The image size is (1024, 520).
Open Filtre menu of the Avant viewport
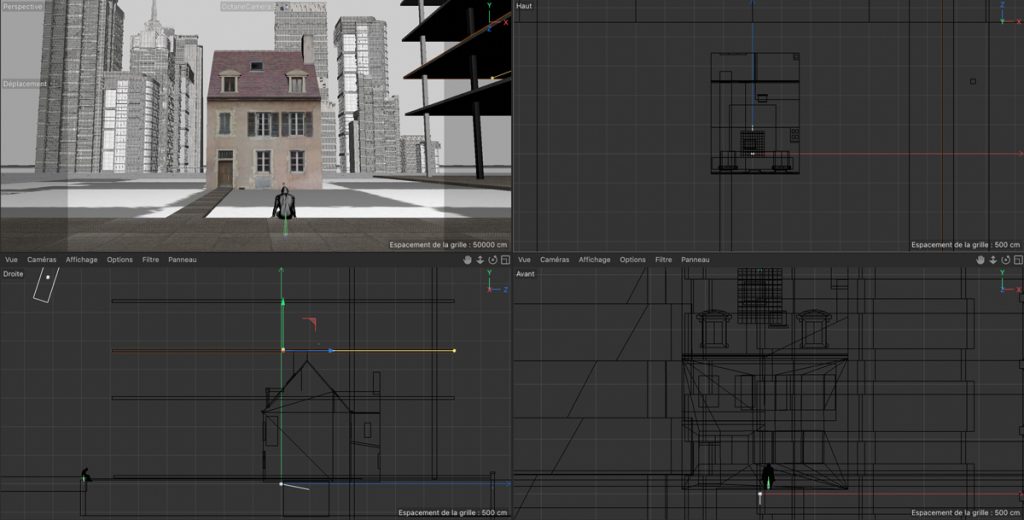click(x=664, y=260)
